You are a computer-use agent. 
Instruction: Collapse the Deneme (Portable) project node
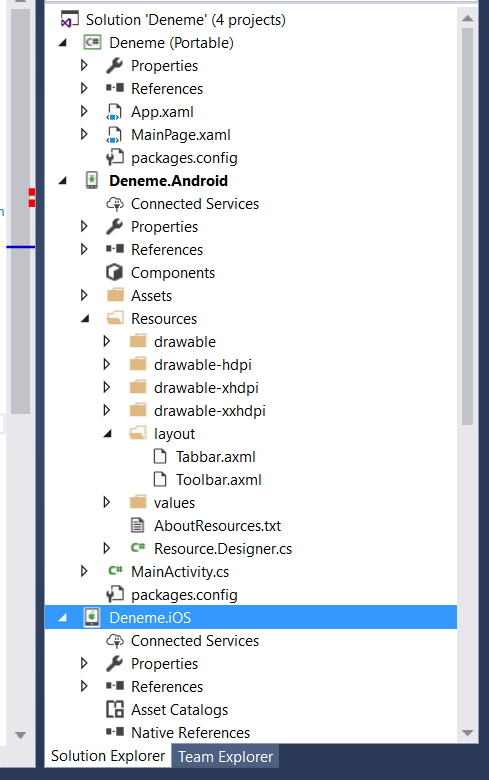tap(63, 43)
